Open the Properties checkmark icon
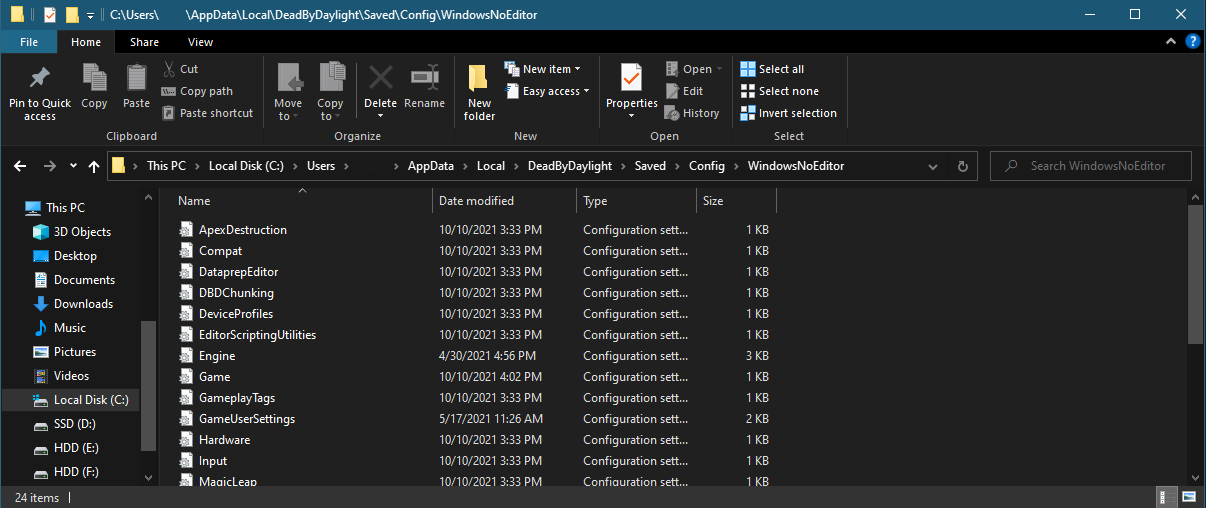This screenshot has width=1206, height=508. point(631,78)
